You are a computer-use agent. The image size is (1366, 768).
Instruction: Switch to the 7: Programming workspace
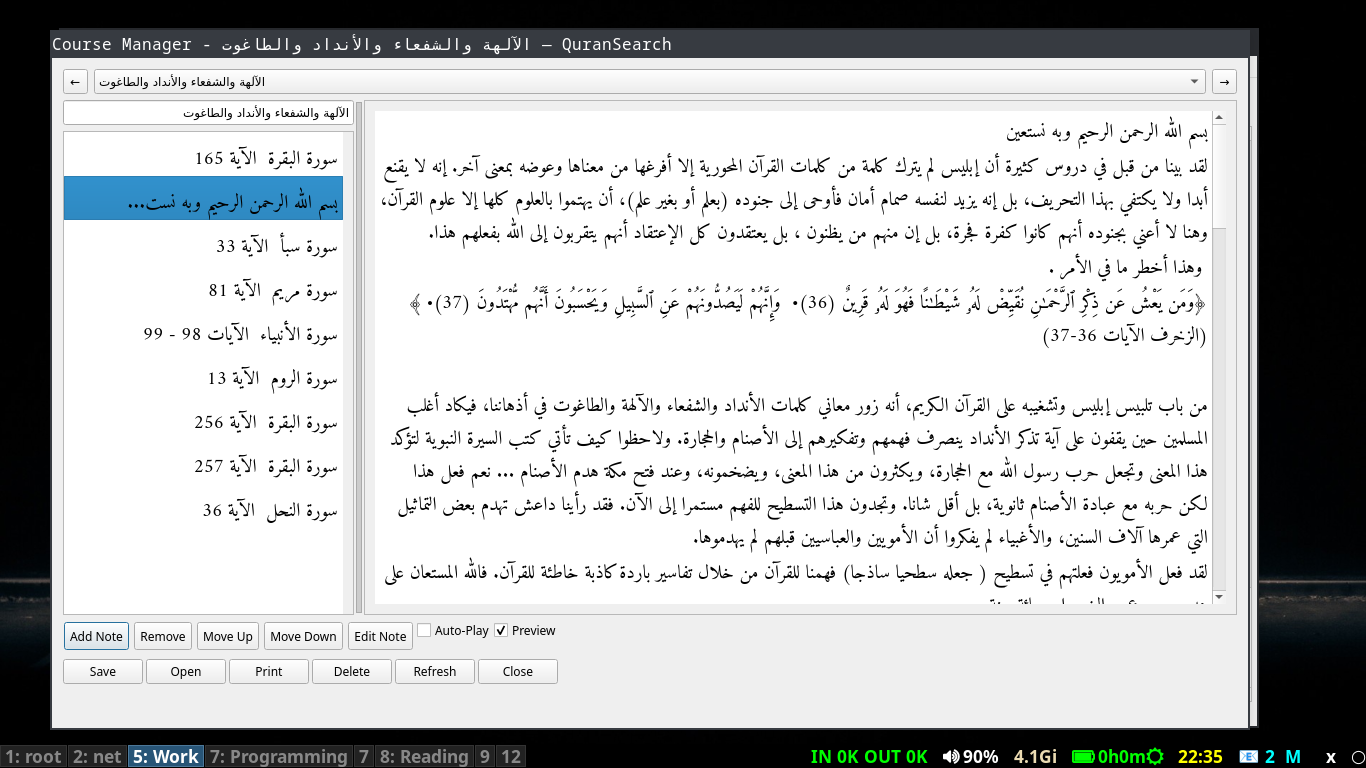(x=278, y=757)
